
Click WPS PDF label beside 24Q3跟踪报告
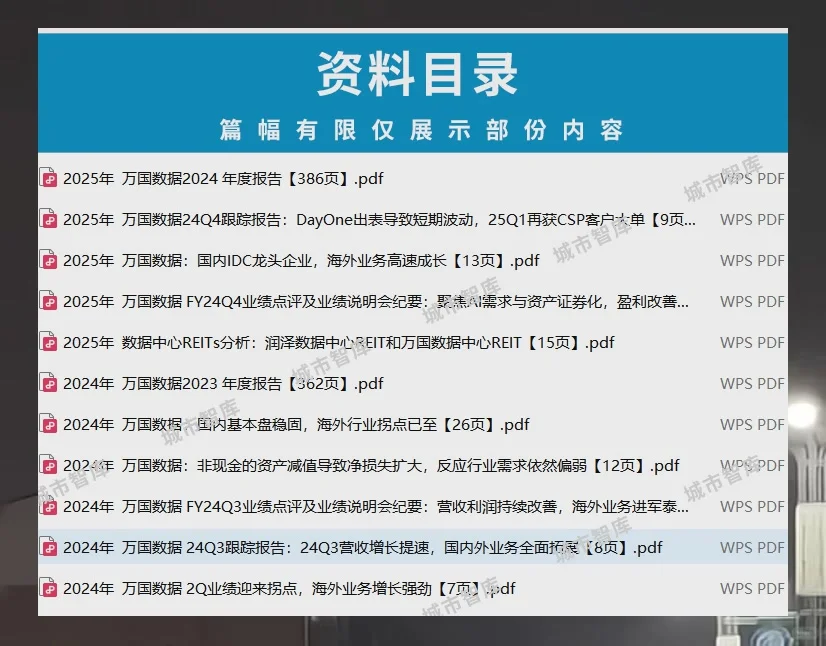(x=751, y=547)
